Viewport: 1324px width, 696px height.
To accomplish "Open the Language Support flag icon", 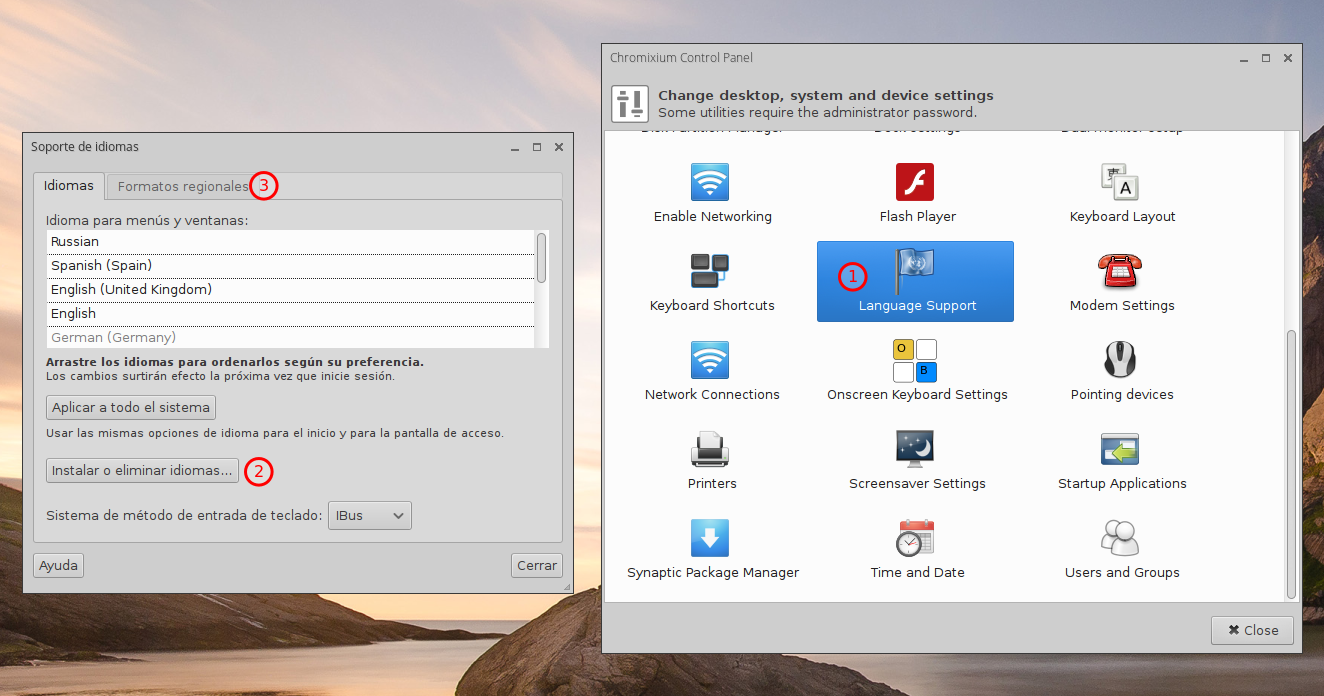I will (x=915, y=270).
